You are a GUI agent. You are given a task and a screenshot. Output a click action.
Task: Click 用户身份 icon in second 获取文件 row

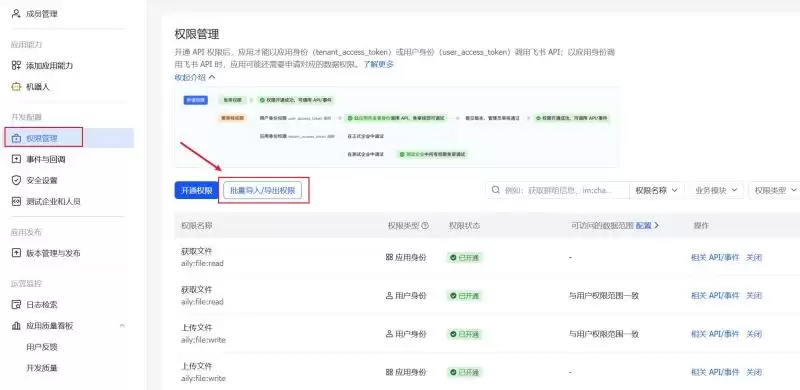pos(389,296)
